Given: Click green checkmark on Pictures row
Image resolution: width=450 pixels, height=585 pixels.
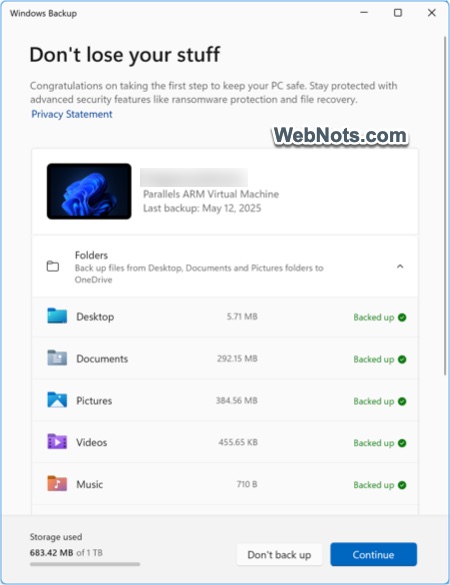Looking at the screenshot, I should click(402, 401).
